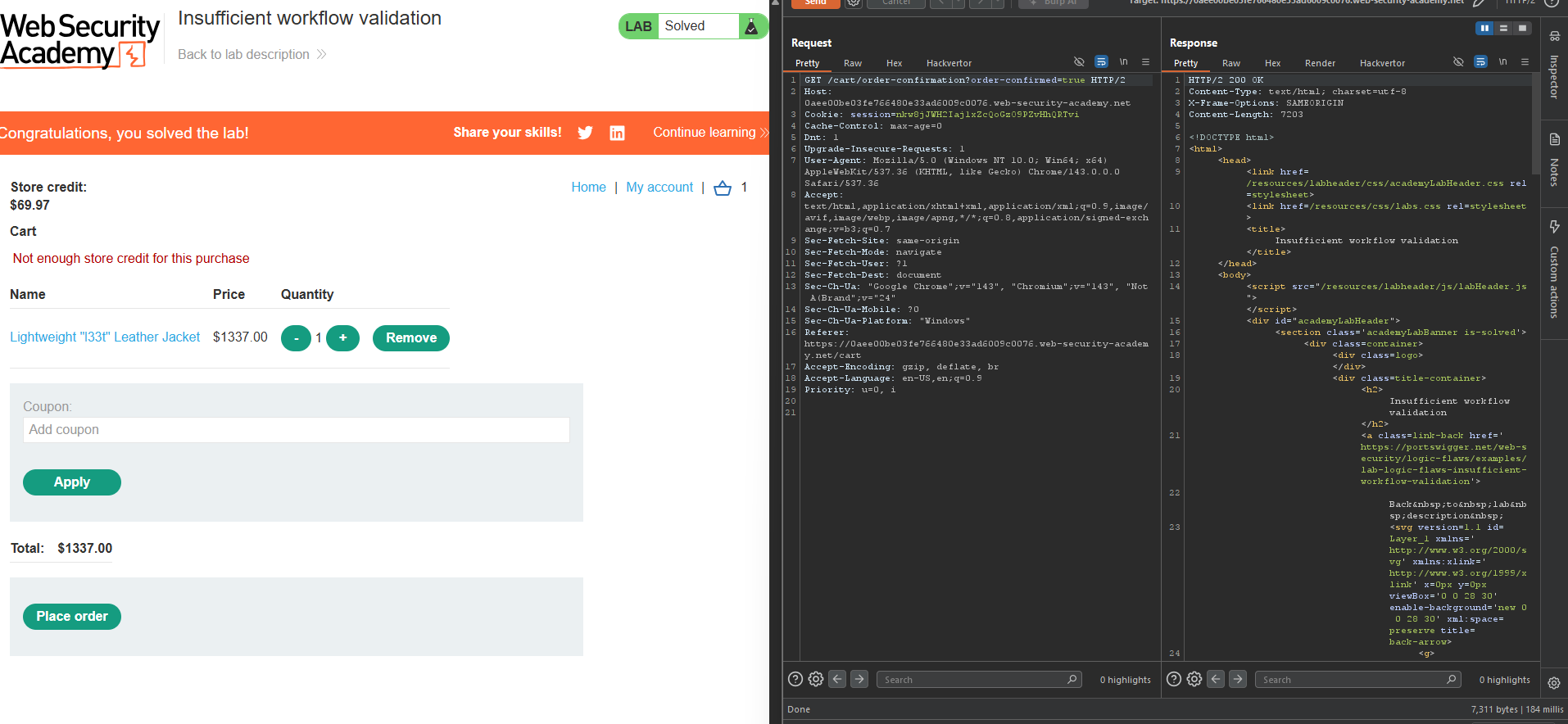Click the LinkedIn share icon
Screen dimensions: 1568x724
617,133
